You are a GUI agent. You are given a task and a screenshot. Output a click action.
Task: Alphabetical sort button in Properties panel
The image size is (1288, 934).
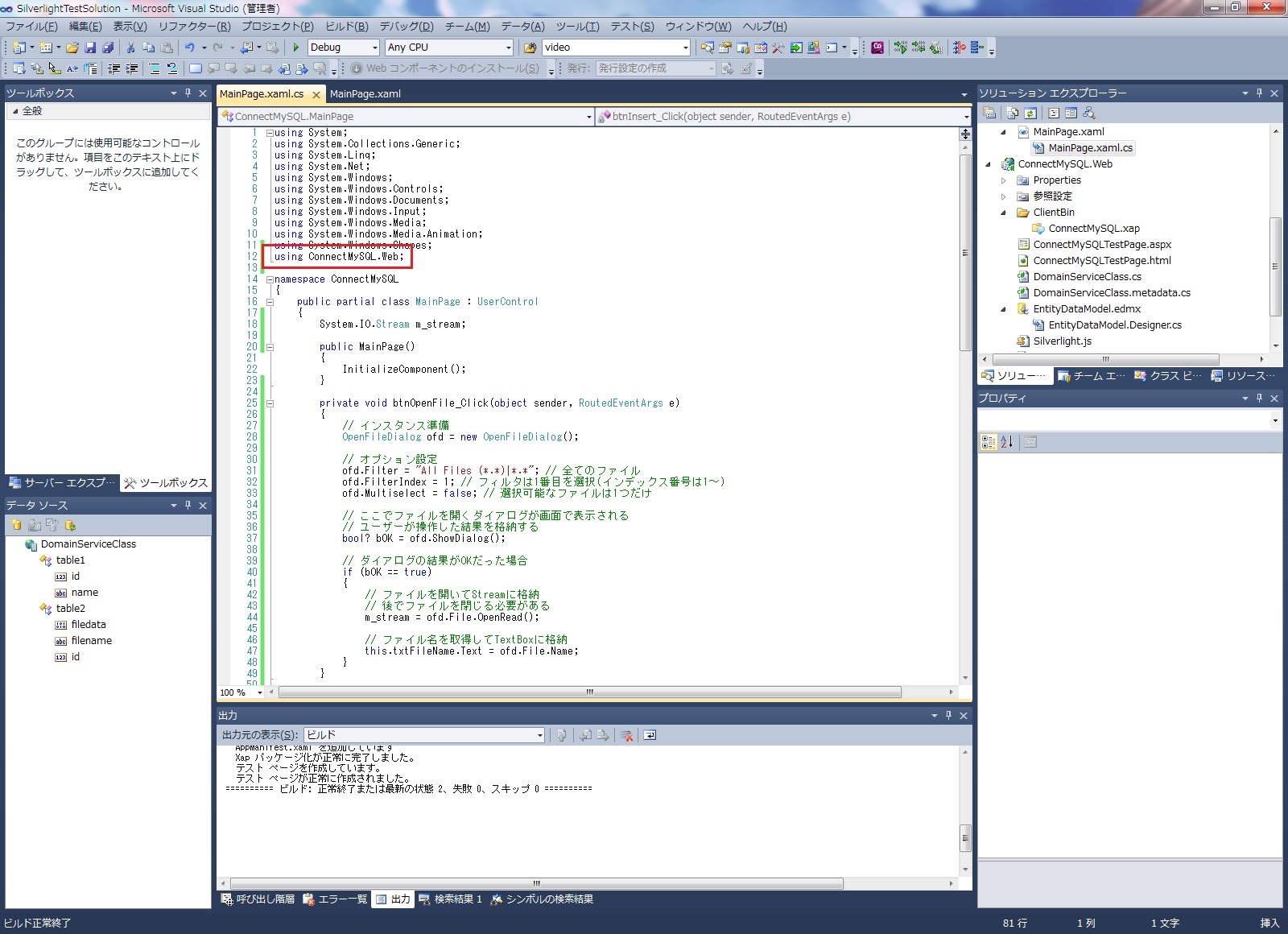[1006, 442]
